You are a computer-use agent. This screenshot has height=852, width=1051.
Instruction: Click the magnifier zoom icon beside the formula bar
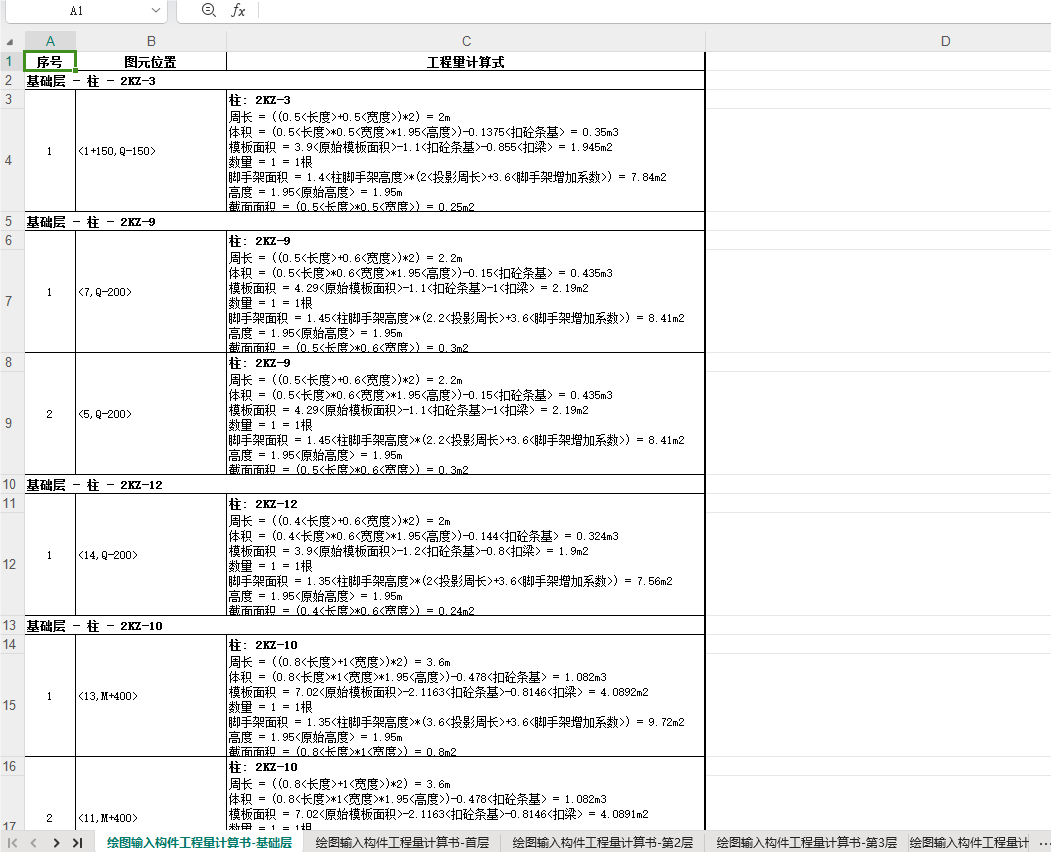coord(208,10)
